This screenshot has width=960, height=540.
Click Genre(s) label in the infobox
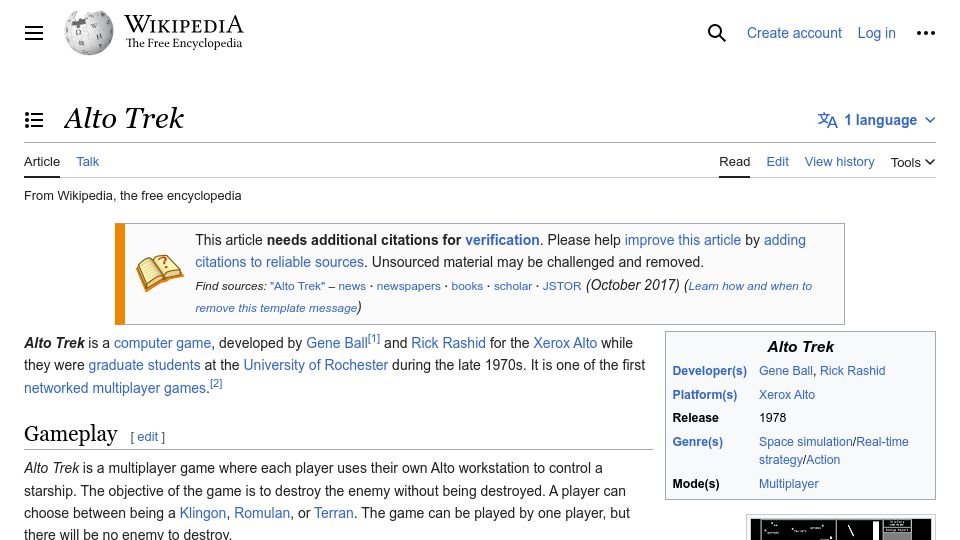pyautogui.click(x=697, y=441)
